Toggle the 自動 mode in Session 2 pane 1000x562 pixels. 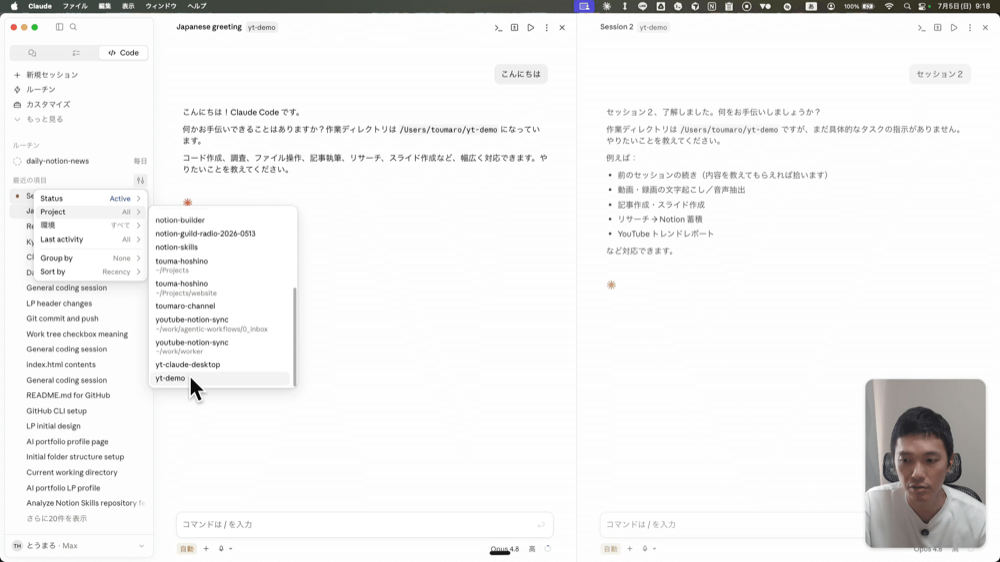click(x=610, y=549)
